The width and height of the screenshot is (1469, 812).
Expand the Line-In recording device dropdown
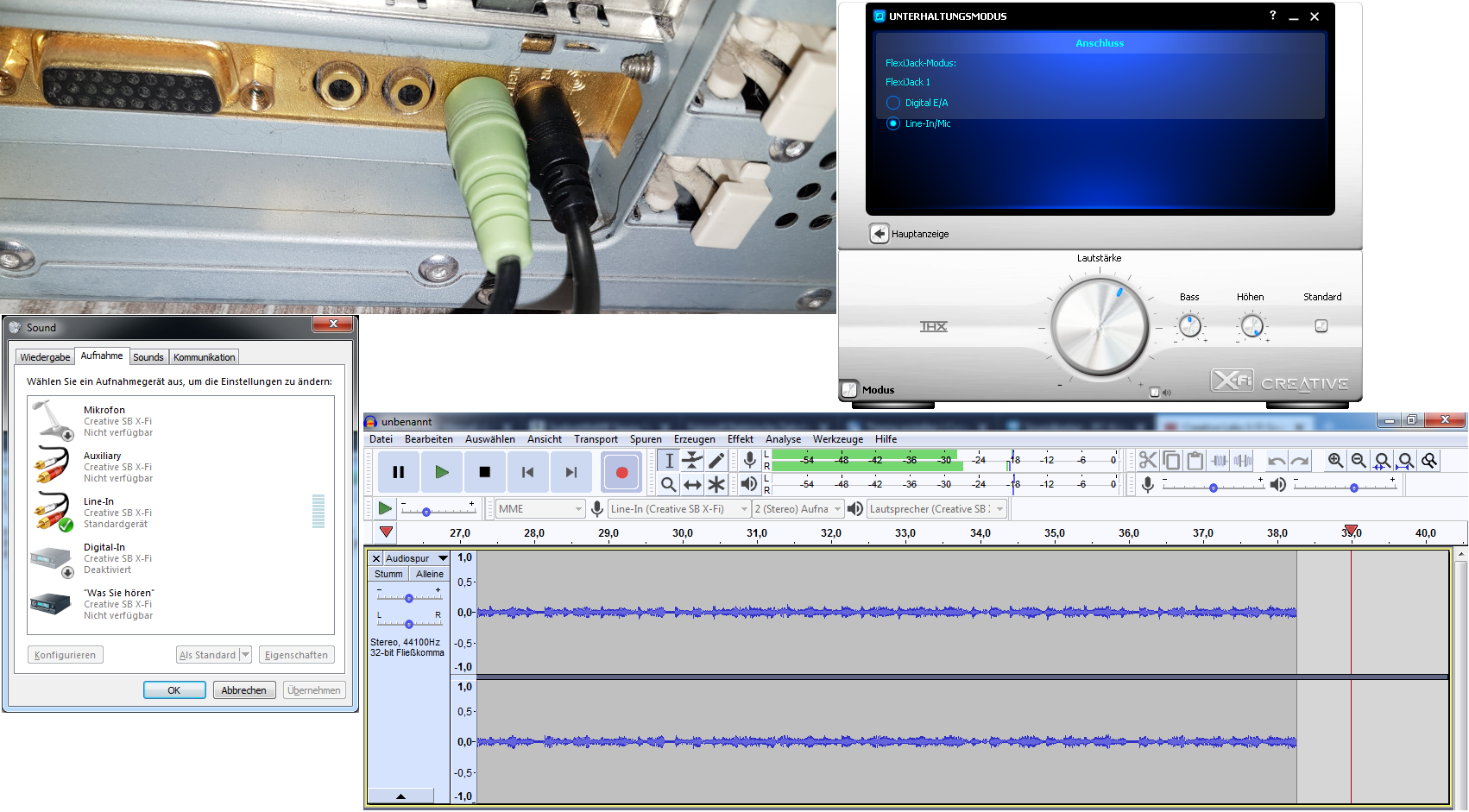pyautogui.click(x=679, y=509)
